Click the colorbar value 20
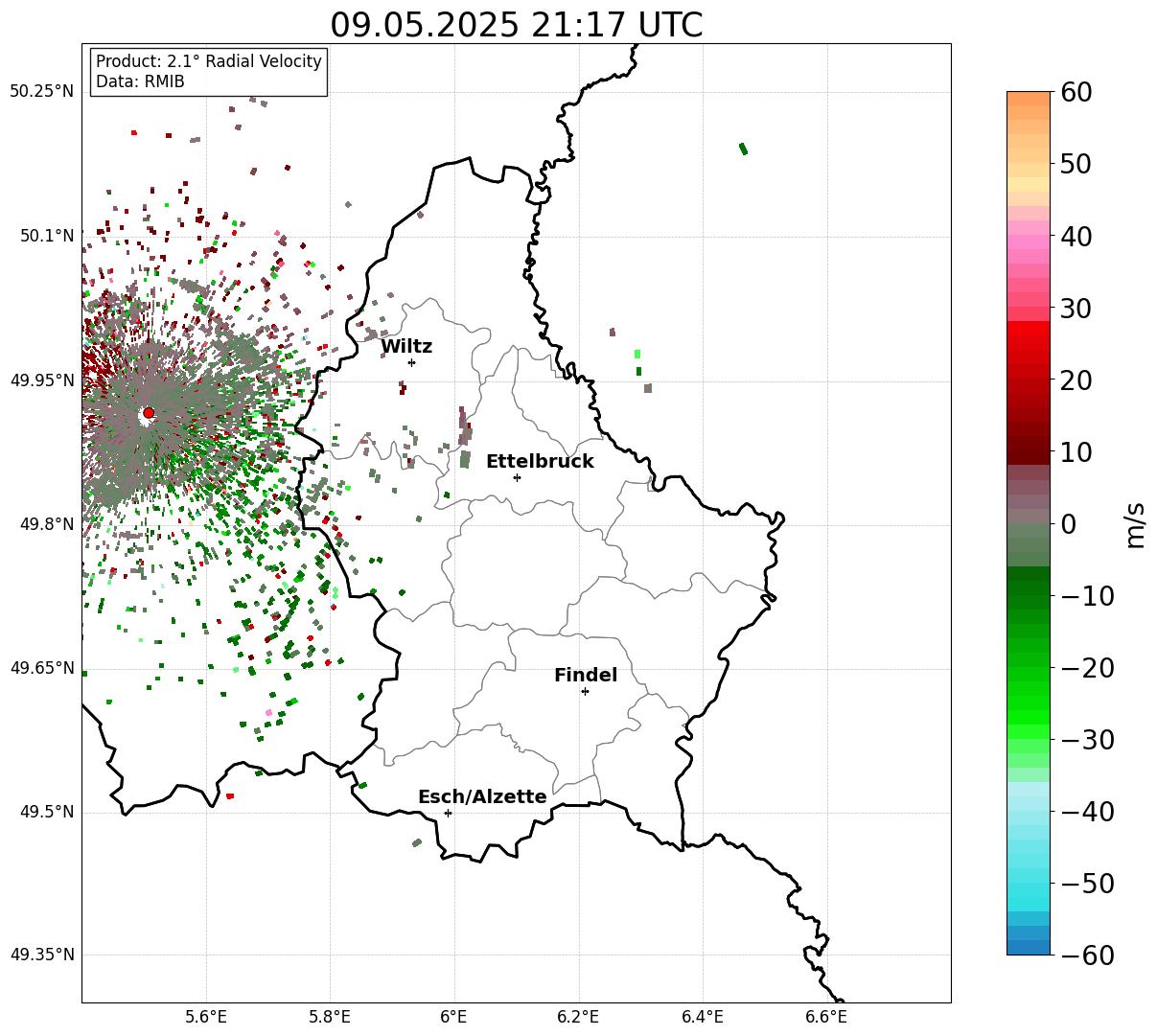 (1076, 380)
